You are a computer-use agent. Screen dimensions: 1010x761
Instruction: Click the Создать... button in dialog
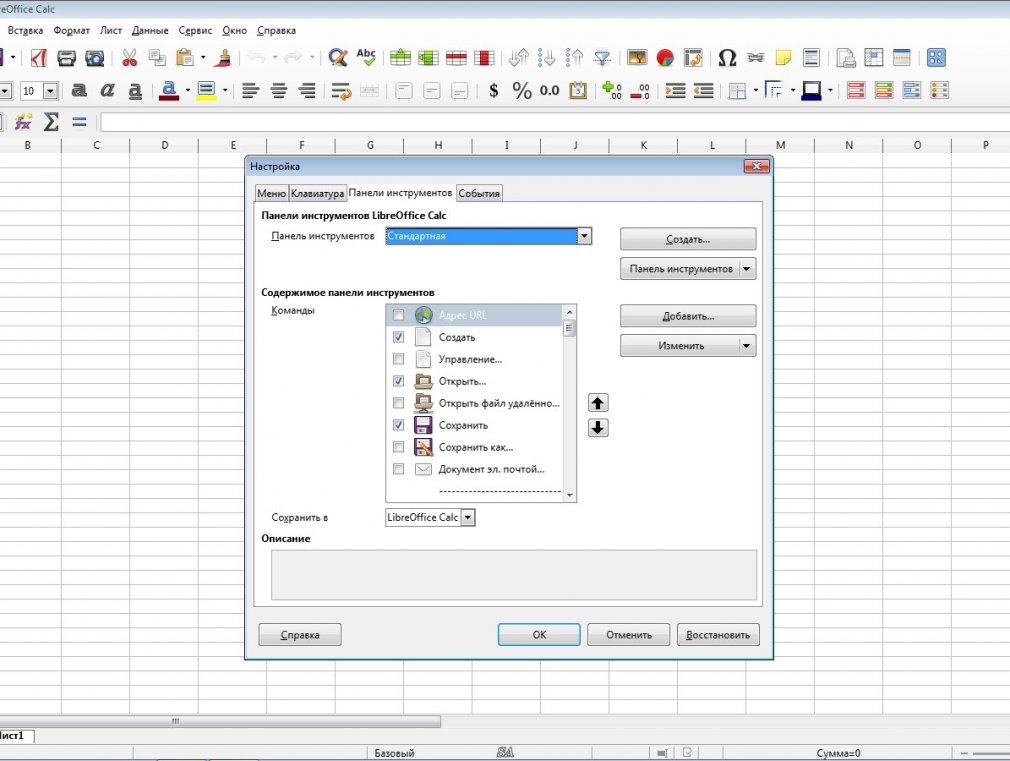[x=688, y=239]
